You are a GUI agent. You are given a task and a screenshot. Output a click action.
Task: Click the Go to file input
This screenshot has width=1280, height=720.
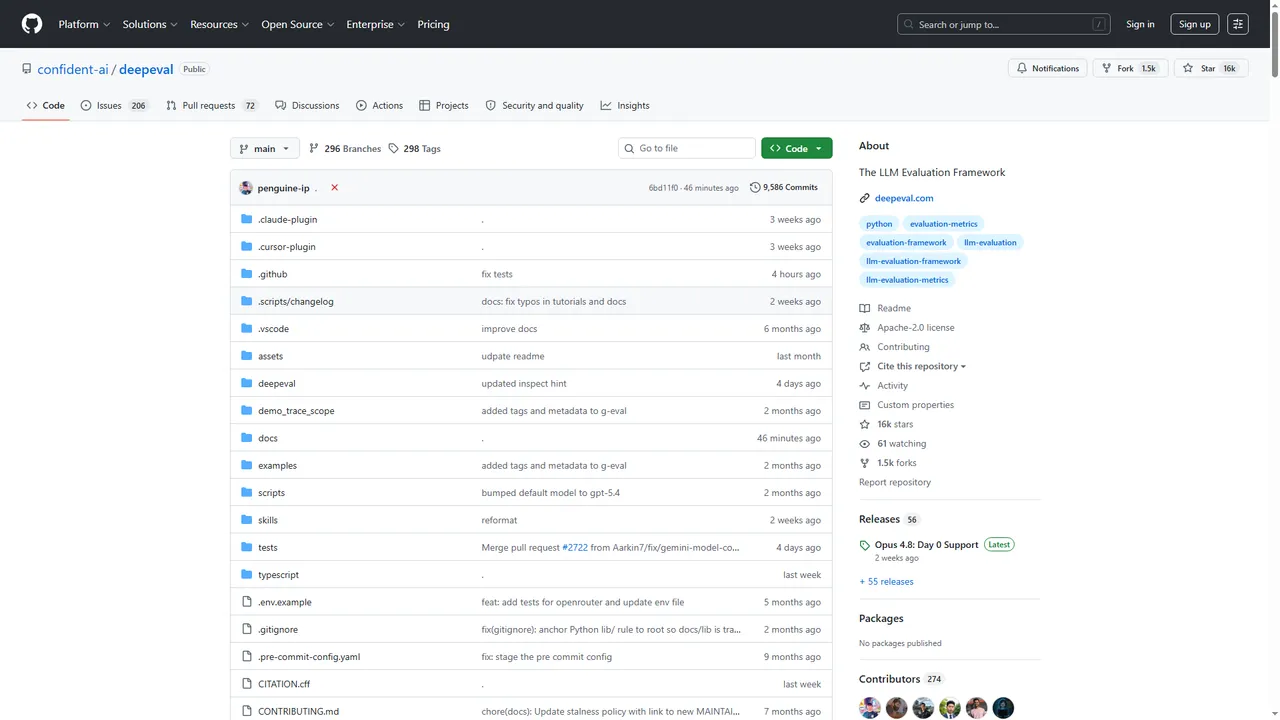[687, 148]
